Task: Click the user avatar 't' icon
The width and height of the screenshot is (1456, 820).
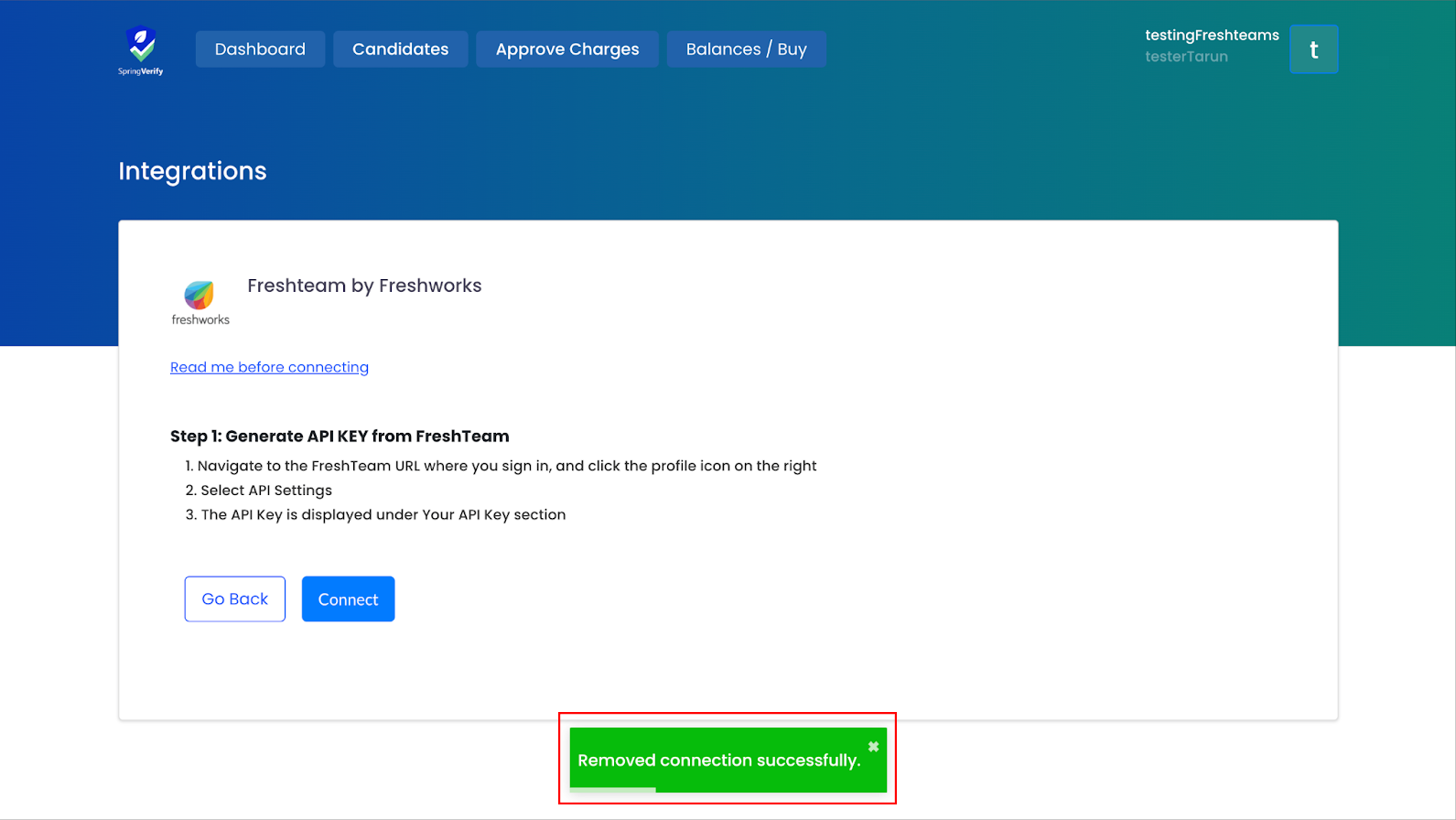Action: [x=1313, y=49]
